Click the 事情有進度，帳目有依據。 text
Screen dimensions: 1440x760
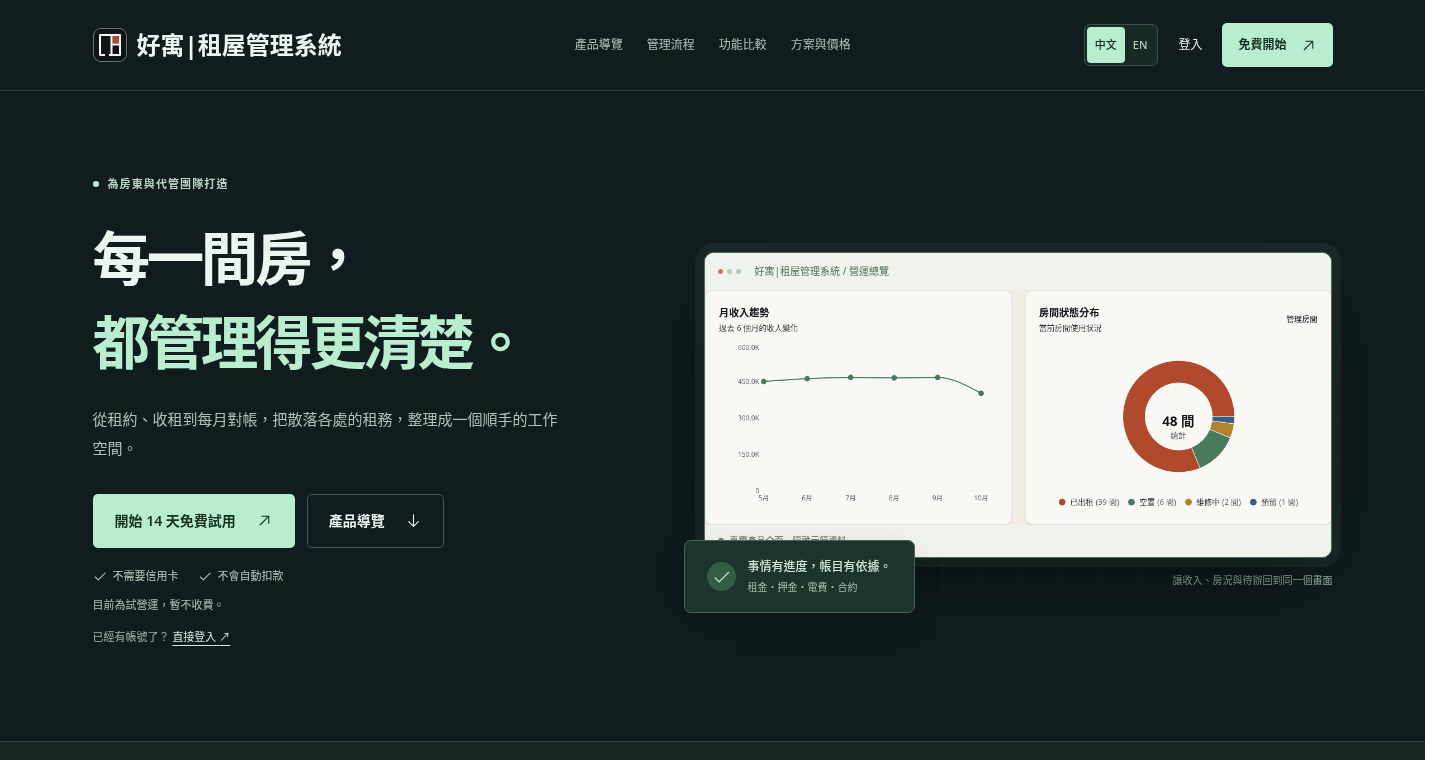[819, 567]
